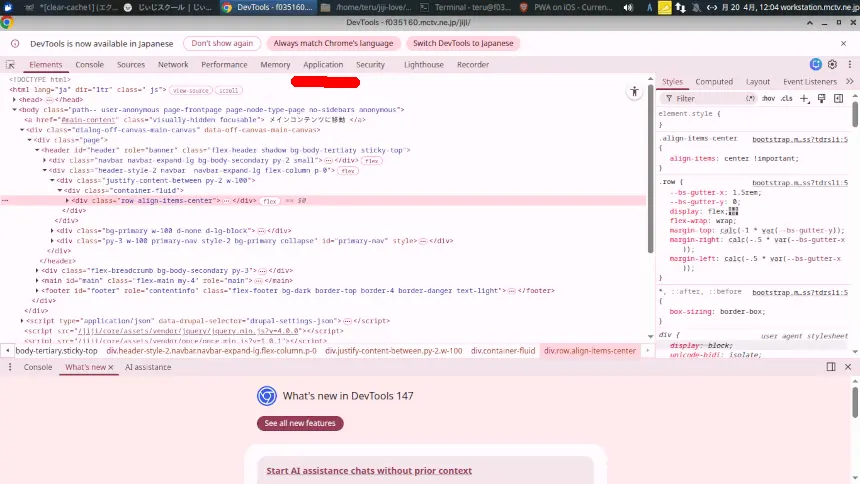860x484 pixels.
Task: Open bootstrap source link for .row rule
Action: (800, 182)
